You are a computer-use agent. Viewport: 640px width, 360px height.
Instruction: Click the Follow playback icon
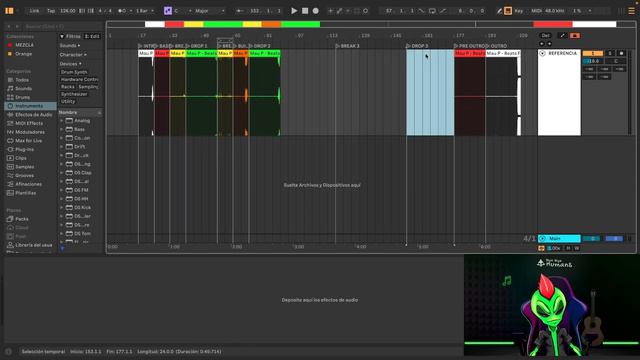(240, 11)
